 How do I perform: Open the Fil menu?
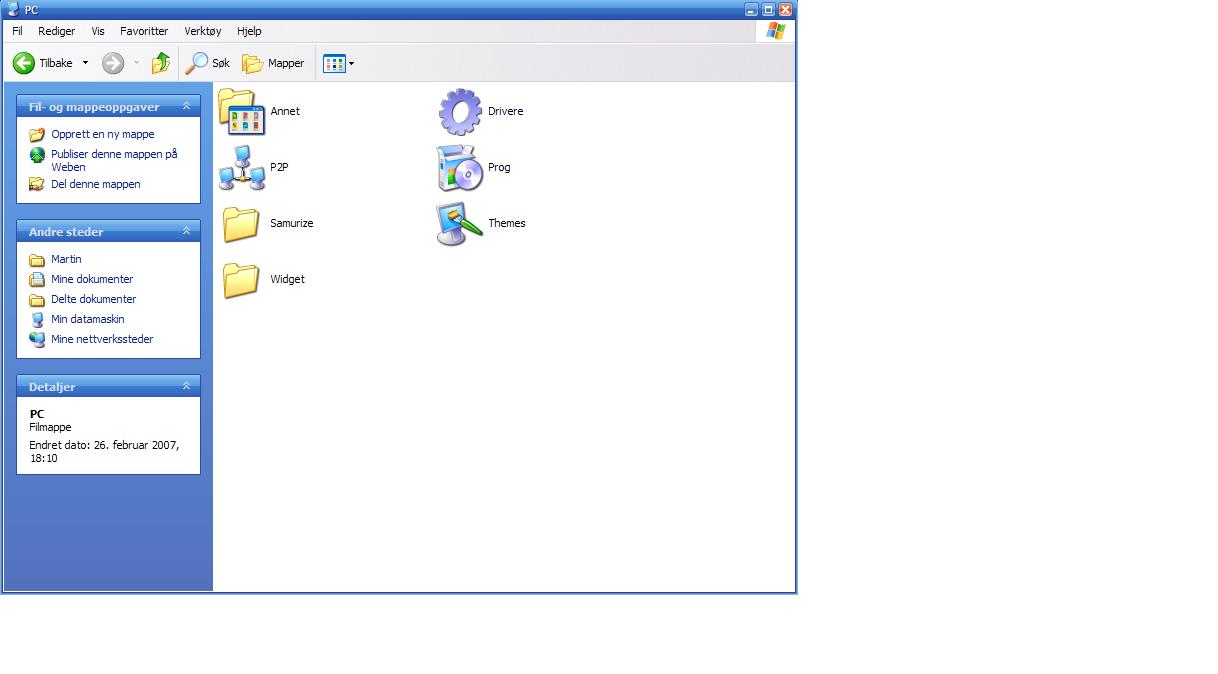(17, 31)
